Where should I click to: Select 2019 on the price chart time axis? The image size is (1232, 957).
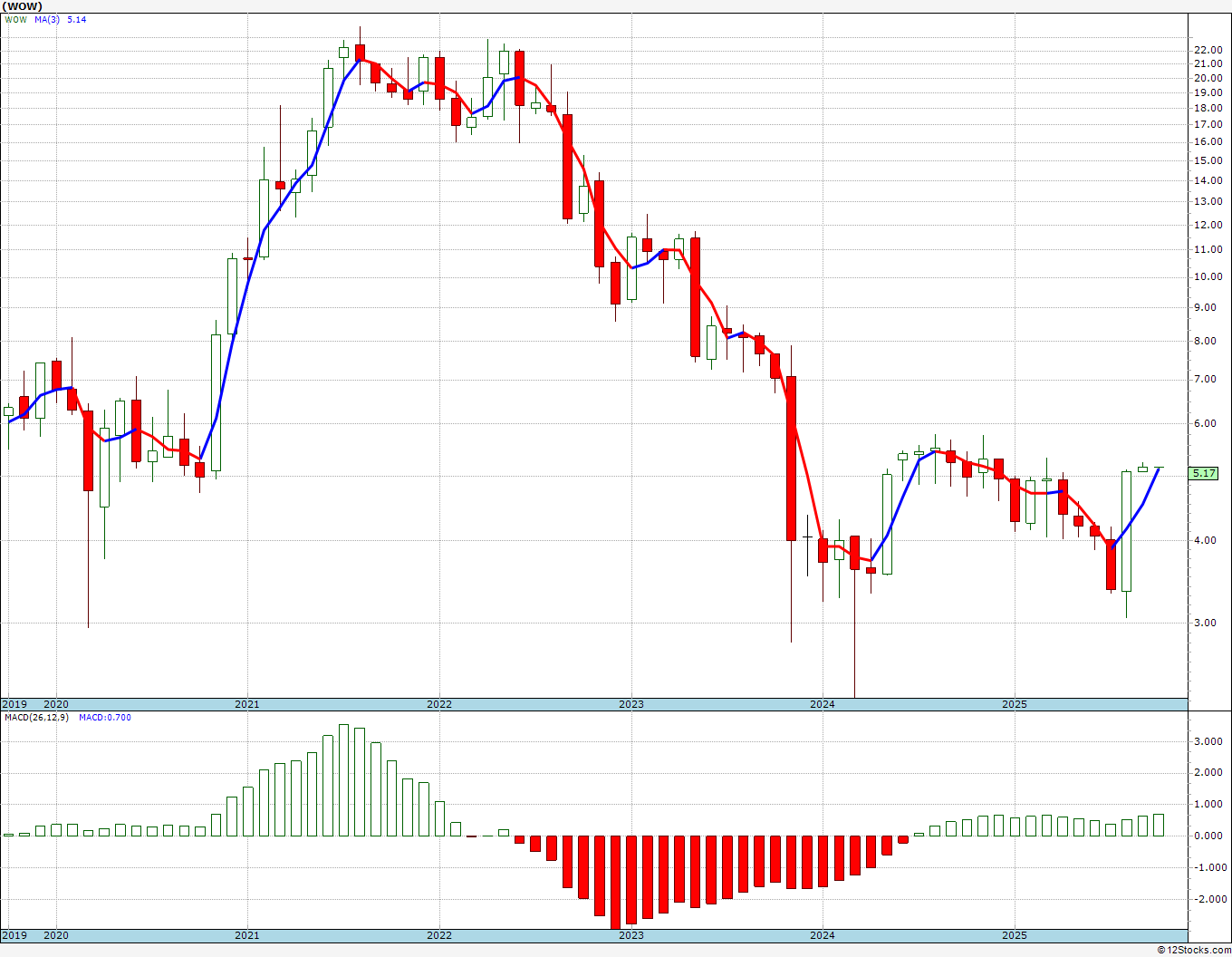tap(14, 704)
